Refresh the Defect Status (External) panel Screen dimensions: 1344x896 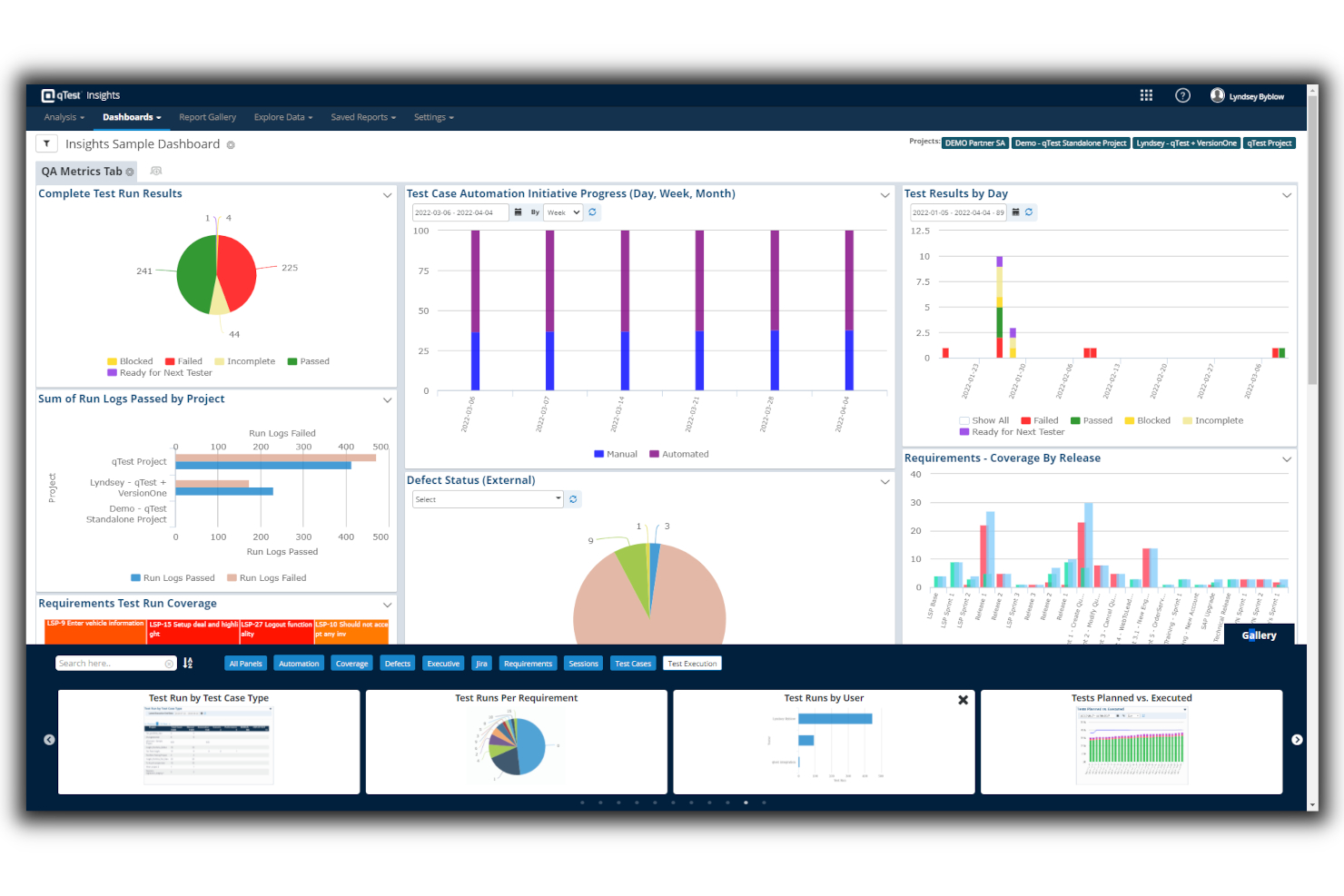(573, 499)
